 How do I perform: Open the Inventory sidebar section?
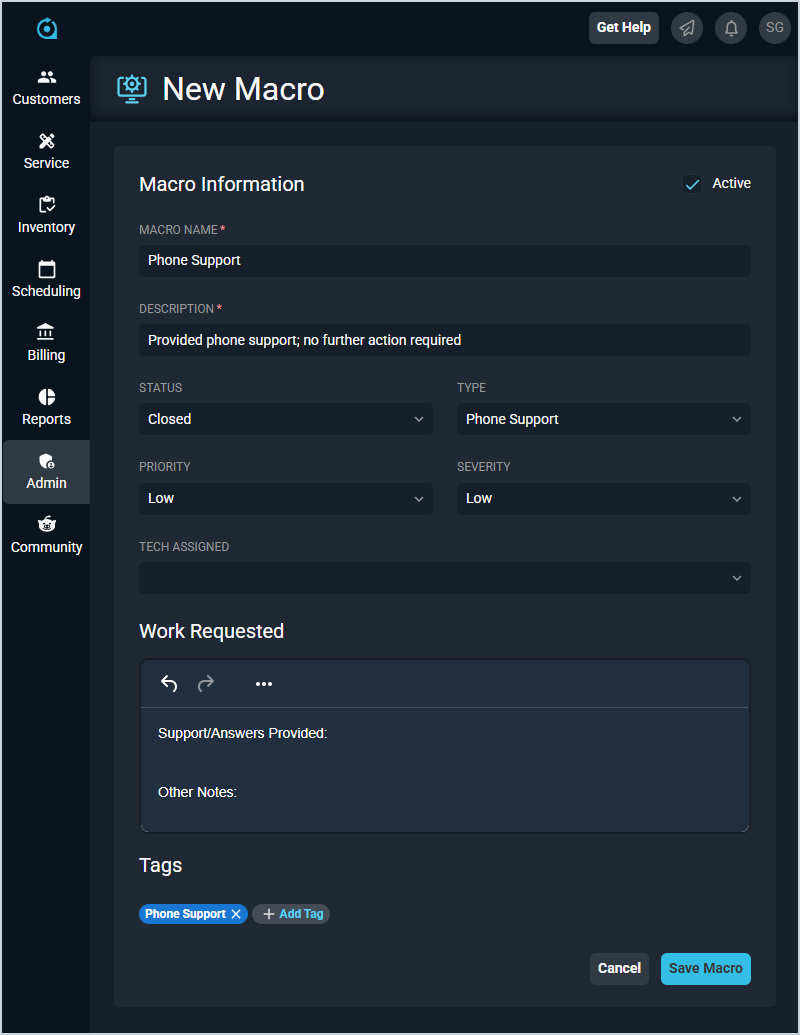[46, 216]
